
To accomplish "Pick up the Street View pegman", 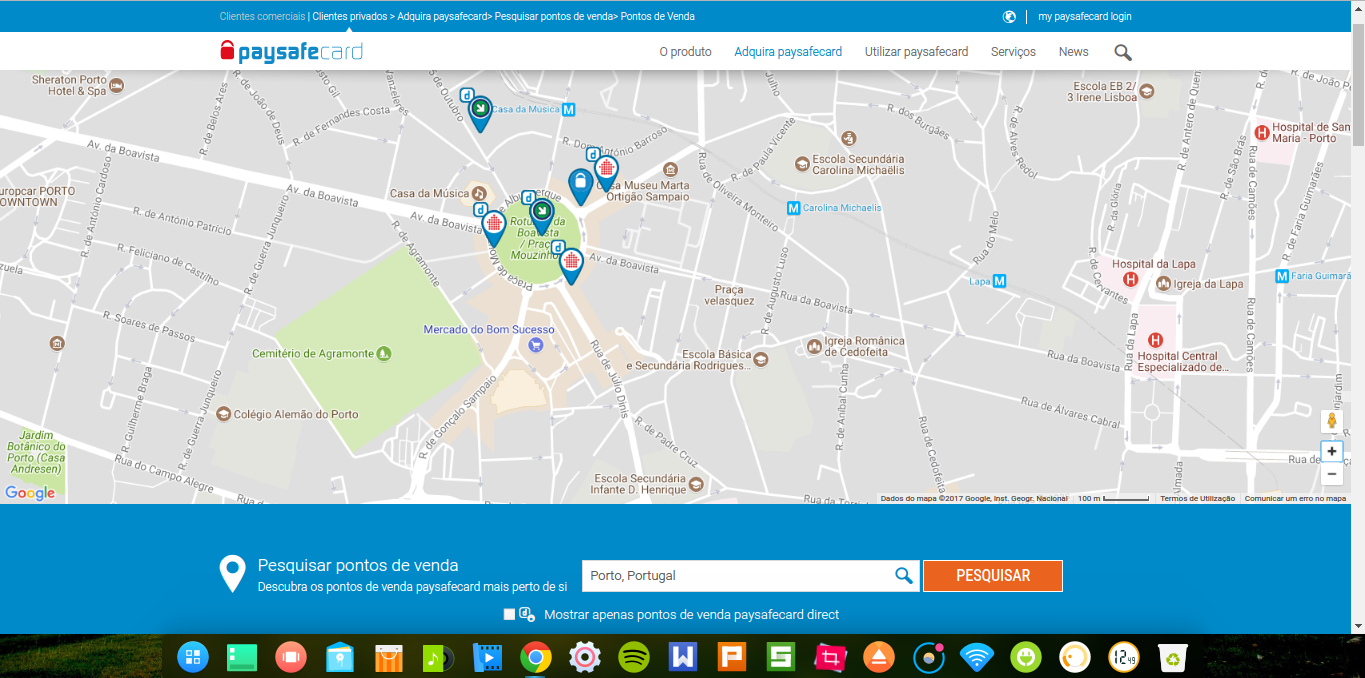I will coord(1331,421).
